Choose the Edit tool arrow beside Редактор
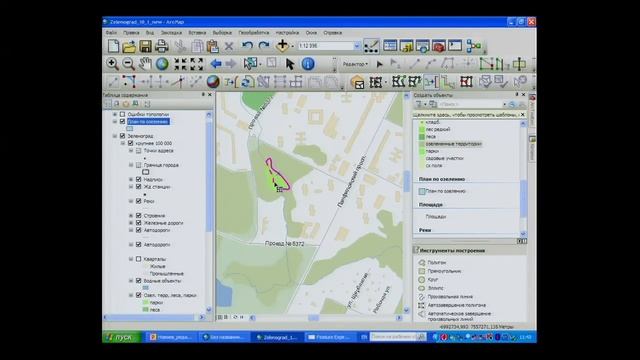This screenshot has width=640, height=360. pos(380,64)
